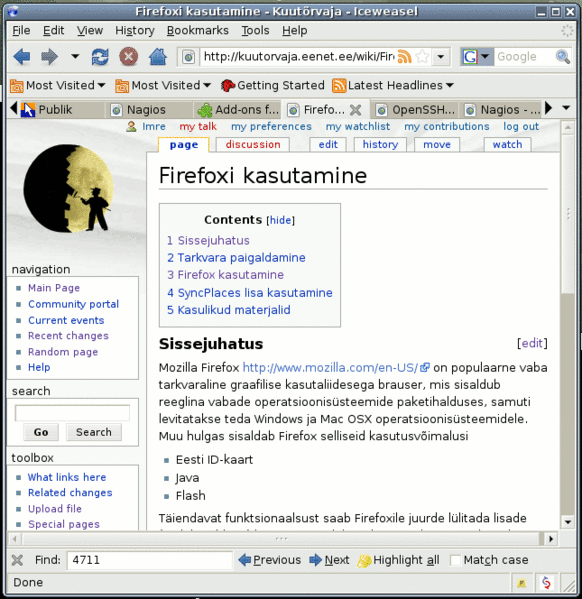Open the Google search engine selector dropdown

click(476, 57)
